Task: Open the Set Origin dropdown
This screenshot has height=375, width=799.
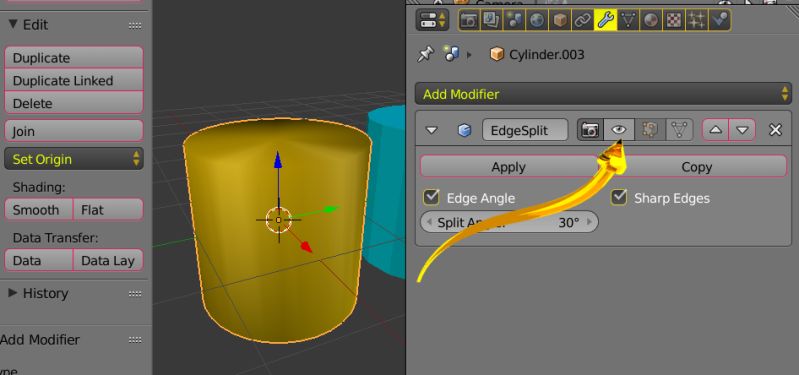Action: point(74,159)
